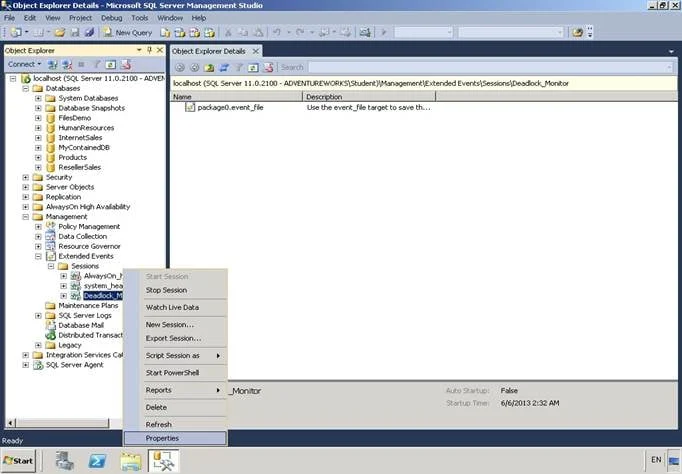The width and height of the screenshot is (682, 474).
Task: Open the File menu
Action: pos(10,18)
